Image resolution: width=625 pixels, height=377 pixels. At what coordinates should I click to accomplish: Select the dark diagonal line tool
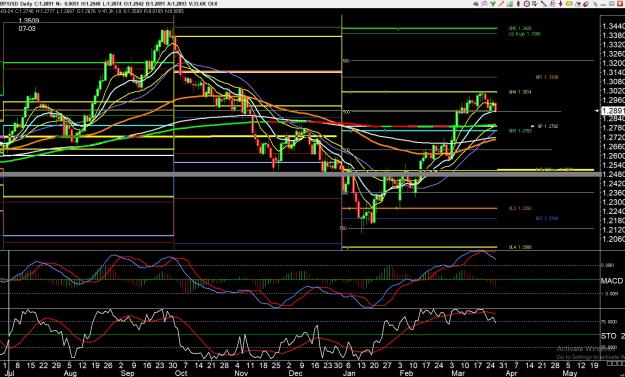coord(544,4)
